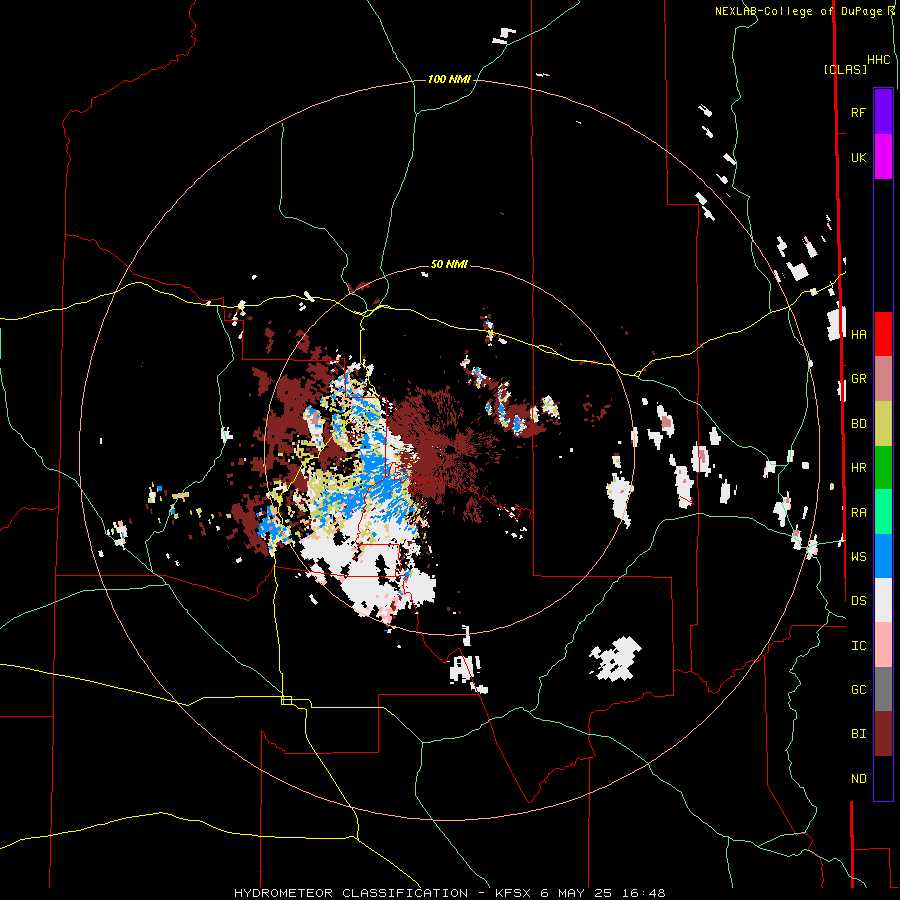Click the BI legend label
The width and height of the screenshot is (900, 900).
click(858, 734)
